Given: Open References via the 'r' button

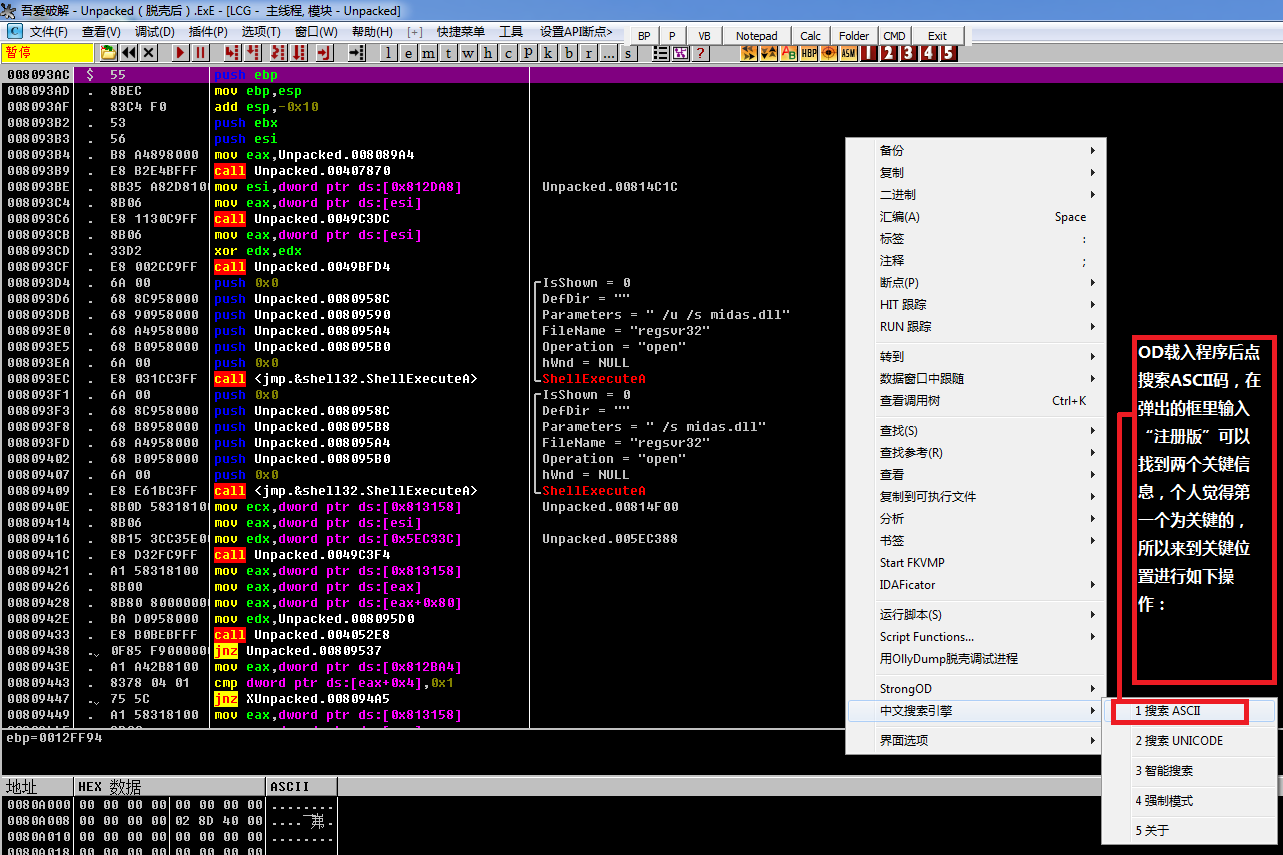Looking at the screenshot, I should click(x=589, y=53).
